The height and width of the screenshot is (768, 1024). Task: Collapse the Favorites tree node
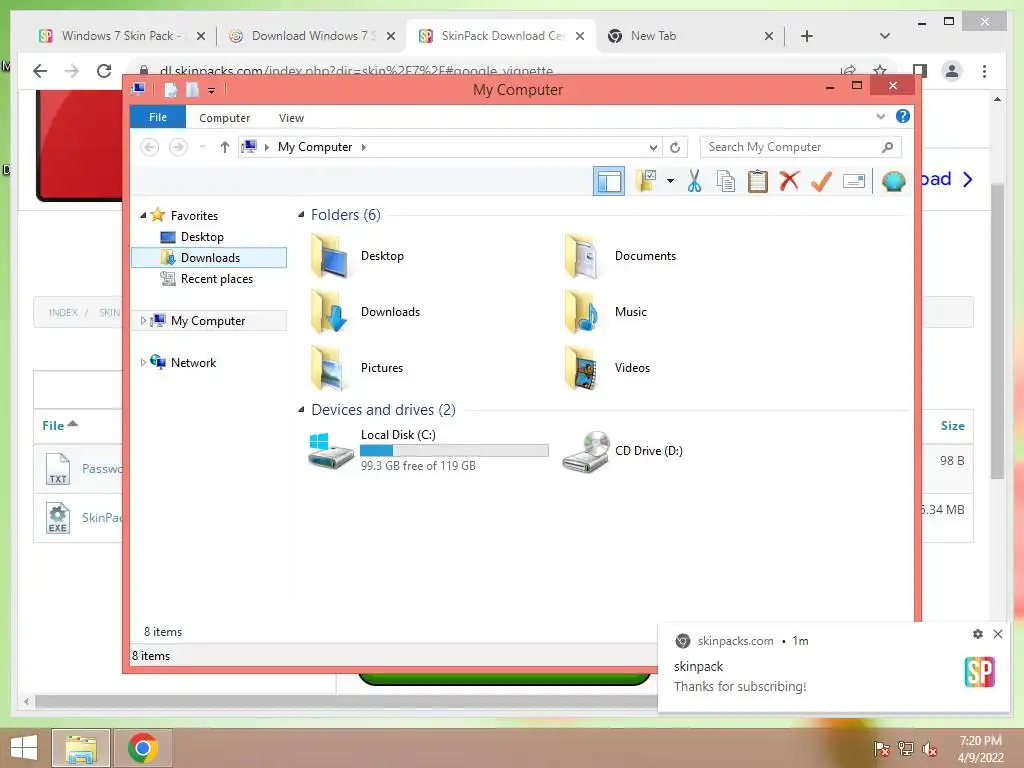[x=143, y=216]
